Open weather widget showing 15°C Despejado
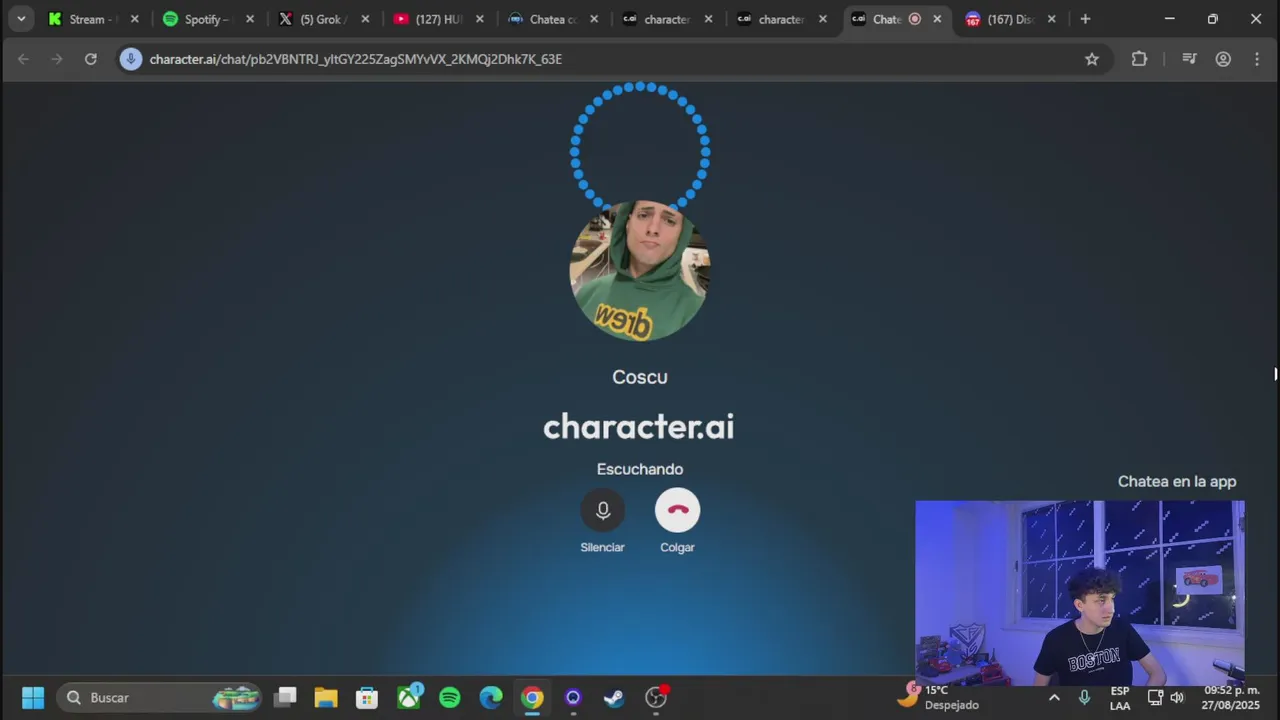This screenshot has width=1280, height=720. pyautogui.click(x=938, y=697)
